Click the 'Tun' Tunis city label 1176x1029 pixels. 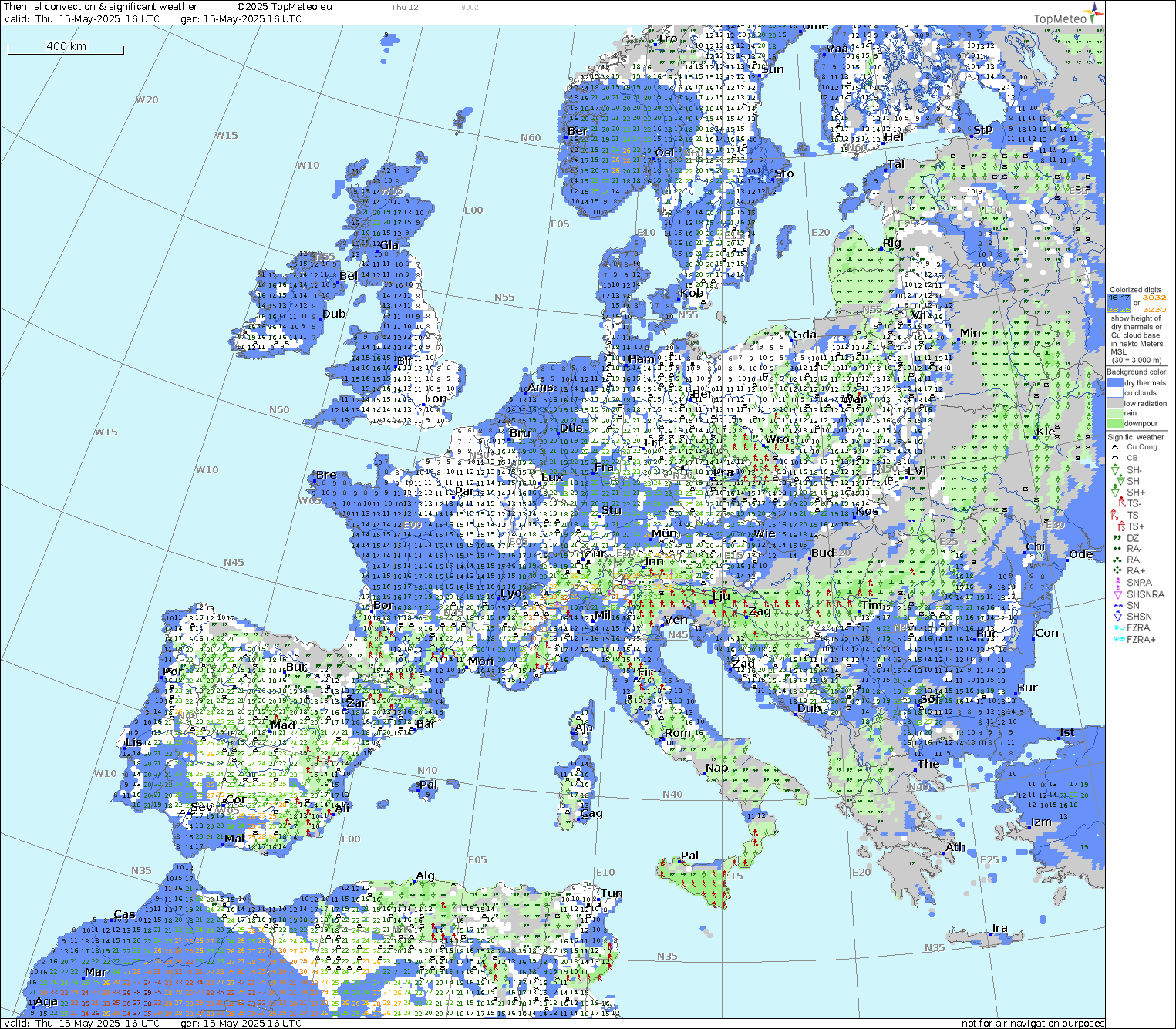pyautogui.click(x=612, y=893)
